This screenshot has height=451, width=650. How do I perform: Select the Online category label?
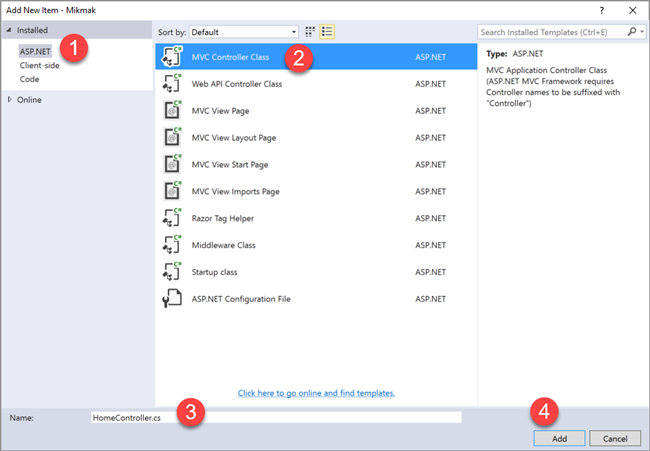click(x=29, y=100)
